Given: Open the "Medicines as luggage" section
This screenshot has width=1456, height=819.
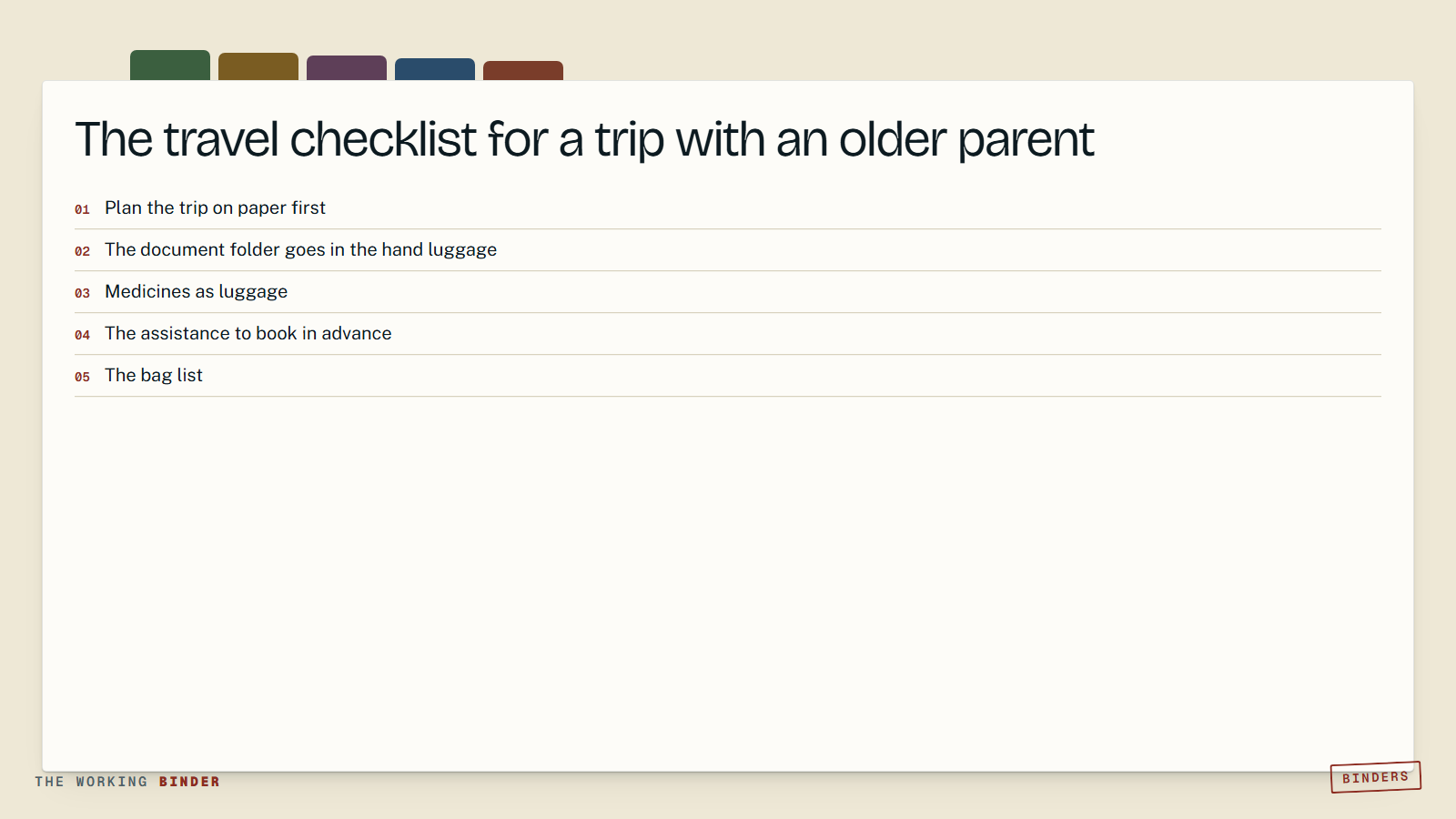Looking at the screenshot, I should 728,292.
